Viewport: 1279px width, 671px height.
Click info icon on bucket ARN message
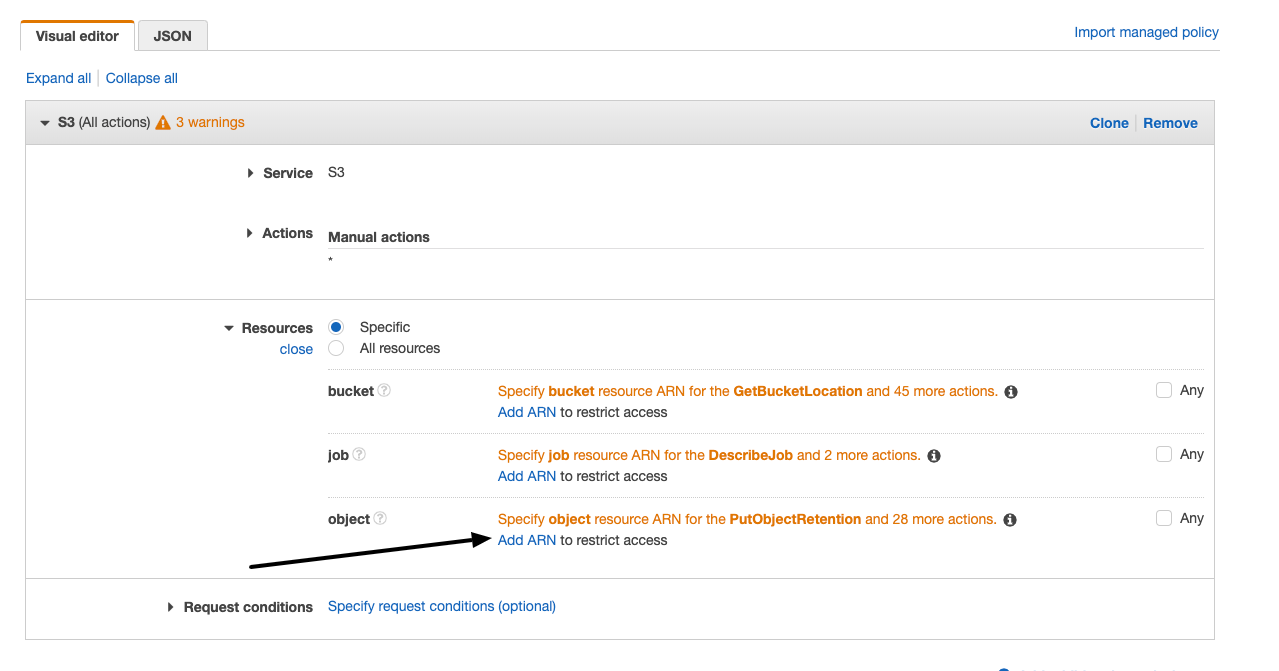1011,392
